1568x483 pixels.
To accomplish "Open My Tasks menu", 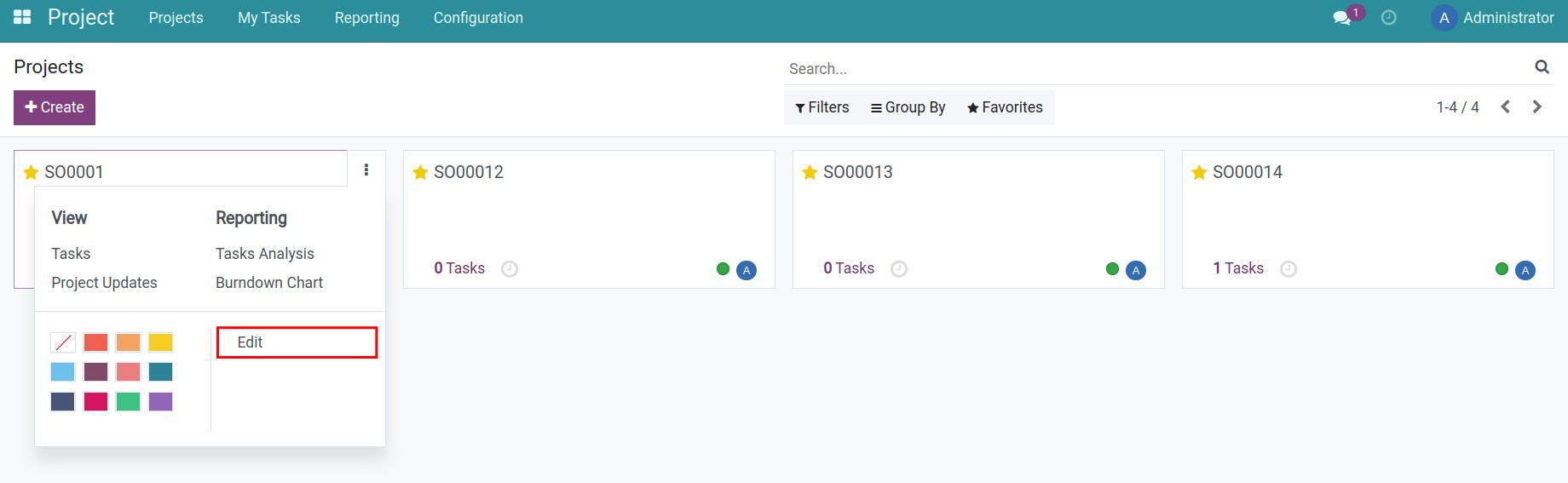I will coord(269,18).
